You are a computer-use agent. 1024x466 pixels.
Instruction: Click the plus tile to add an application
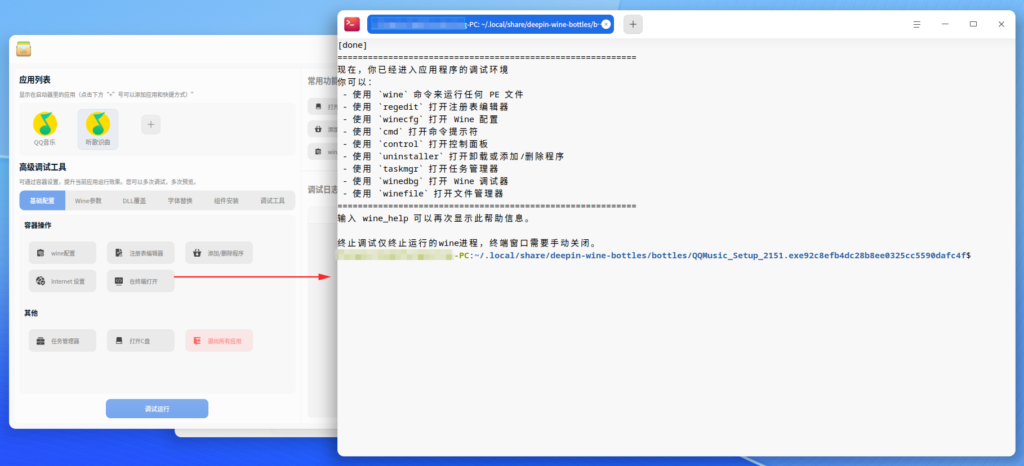tap(150, 124)
